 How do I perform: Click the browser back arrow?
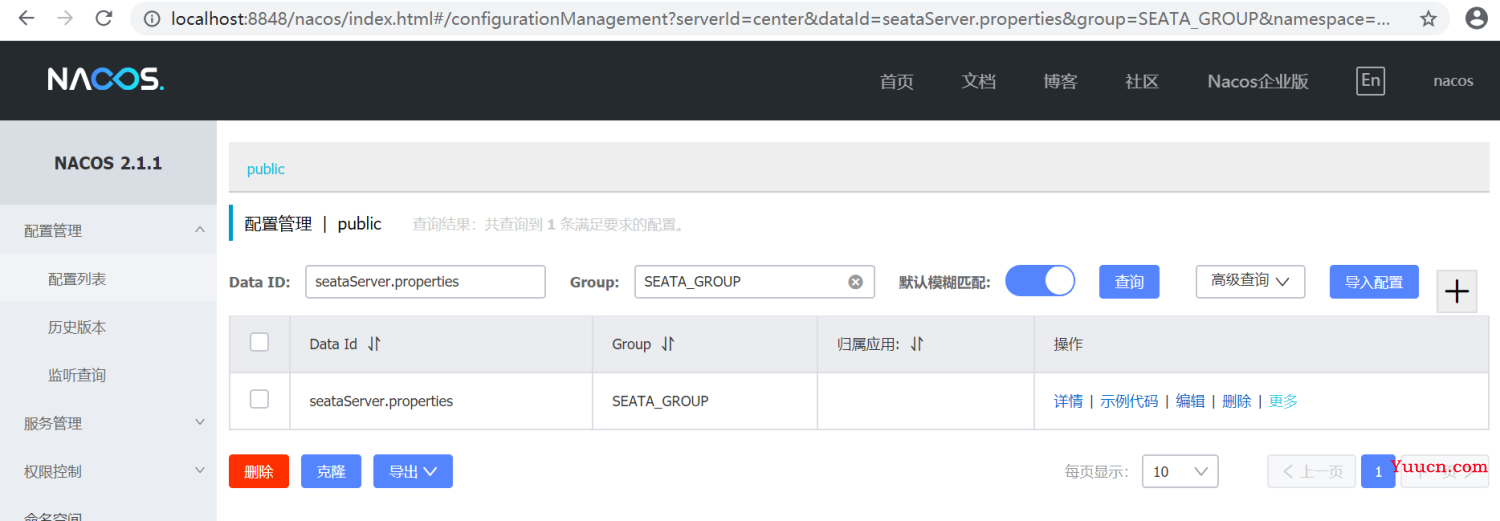[27, 18]
